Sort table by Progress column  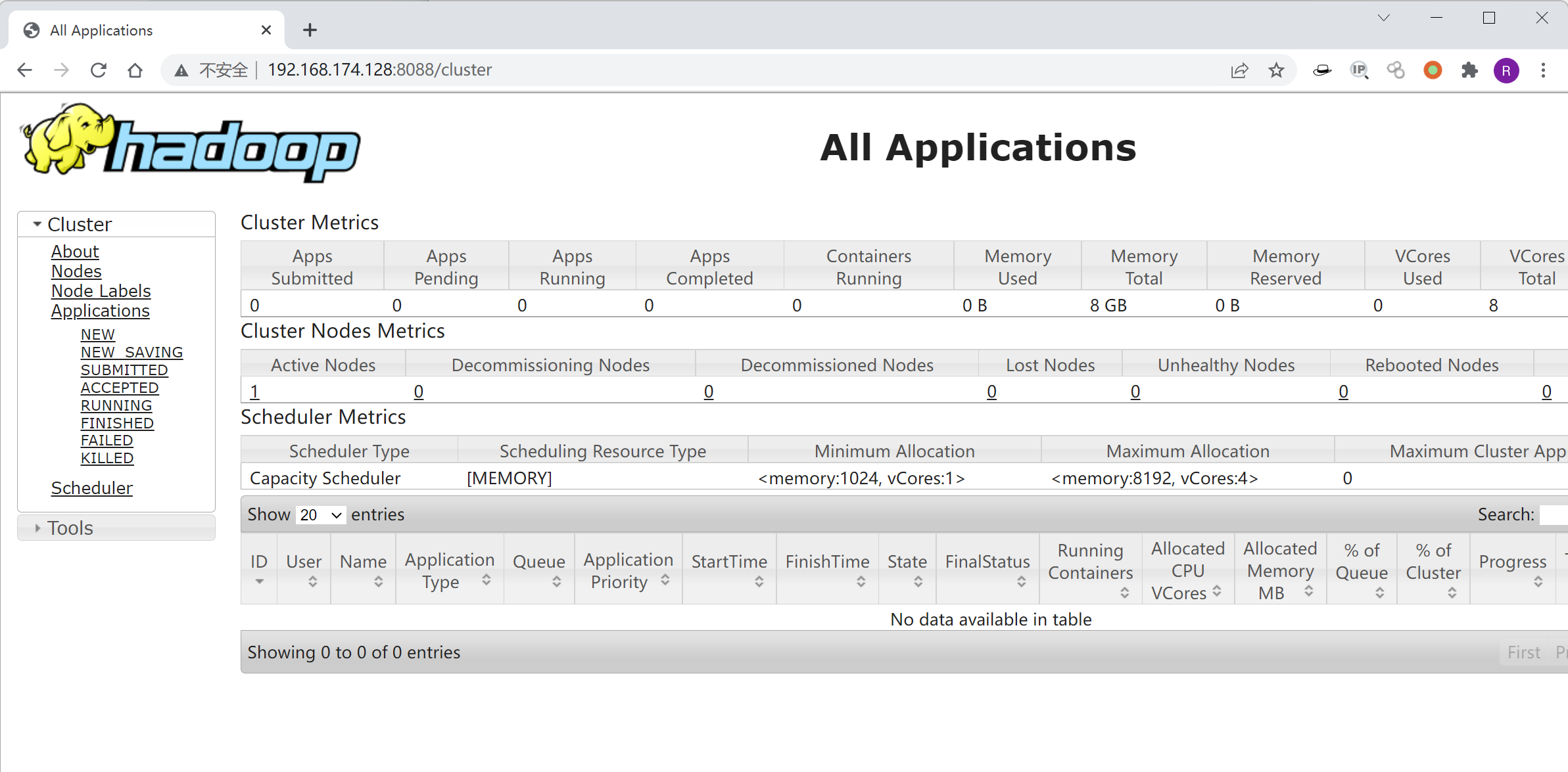(x=1512, y=569)
